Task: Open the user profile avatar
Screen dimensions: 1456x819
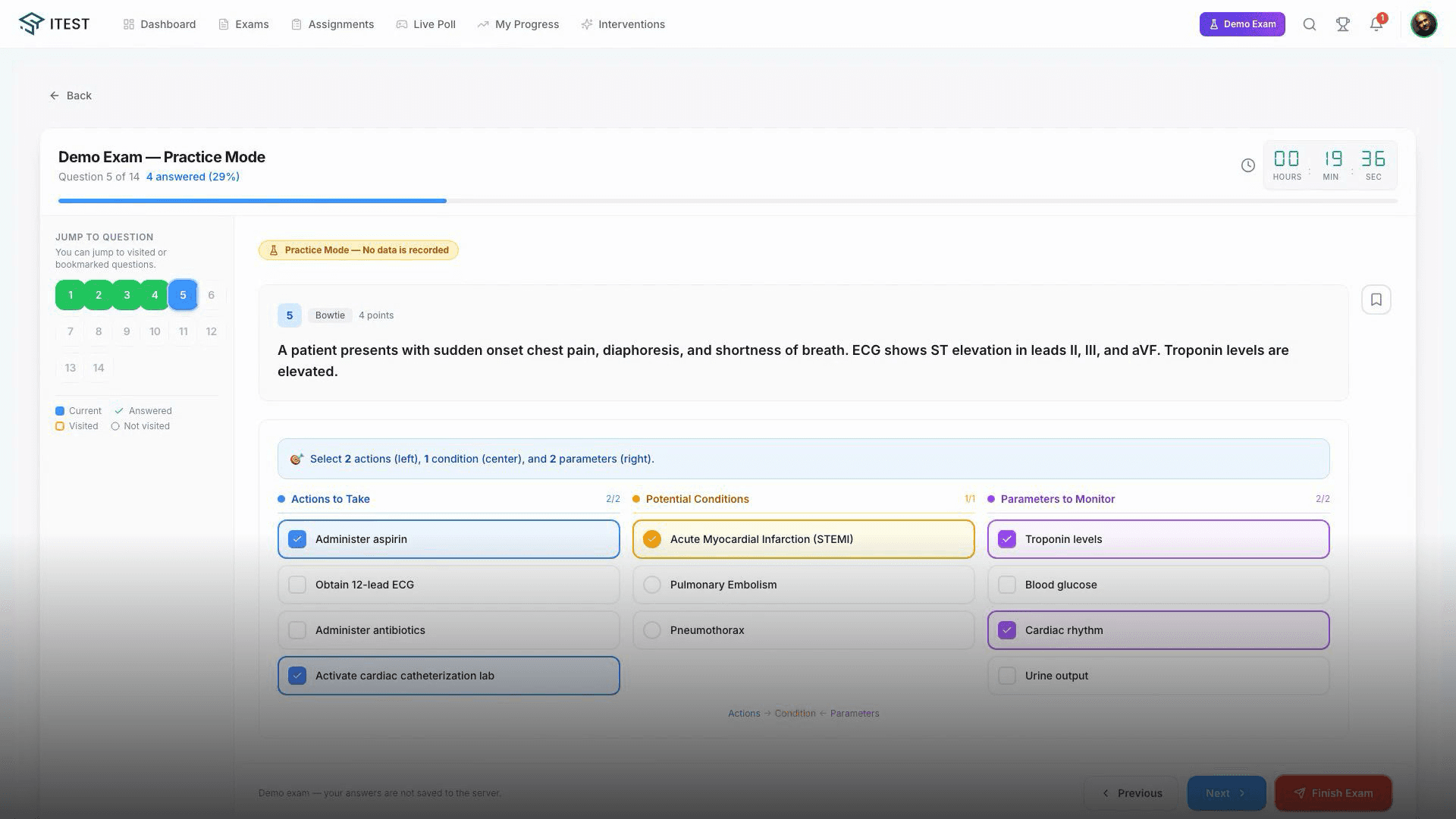Action: tap(1423, 24)
